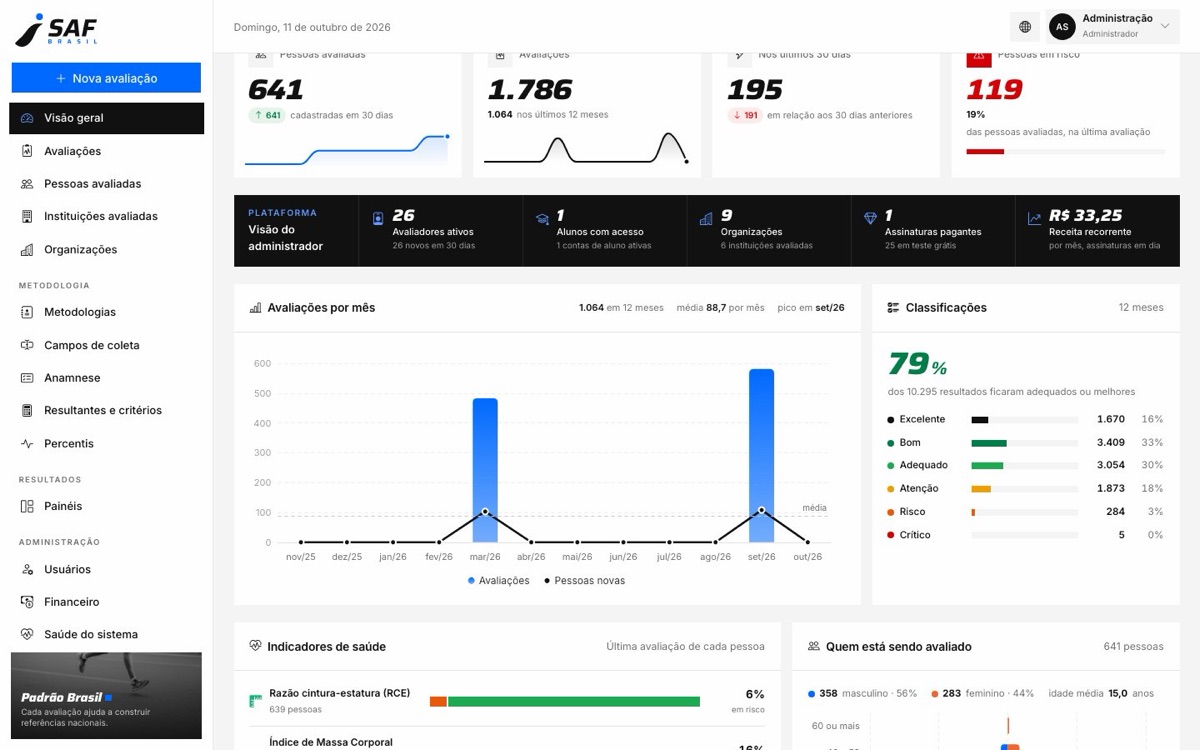1200x750 pixels.
Task: Click the Percentis pulse icon
Action: tap(27, 443)
